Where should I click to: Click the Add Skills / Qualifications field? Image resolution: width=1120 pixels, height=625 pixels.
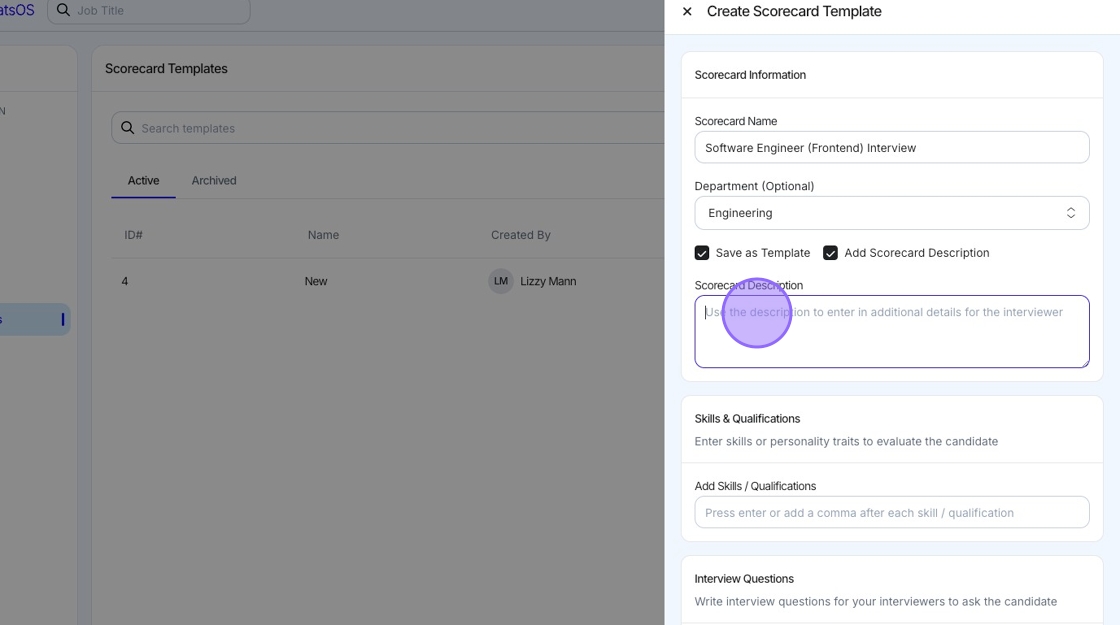point(890,513)
